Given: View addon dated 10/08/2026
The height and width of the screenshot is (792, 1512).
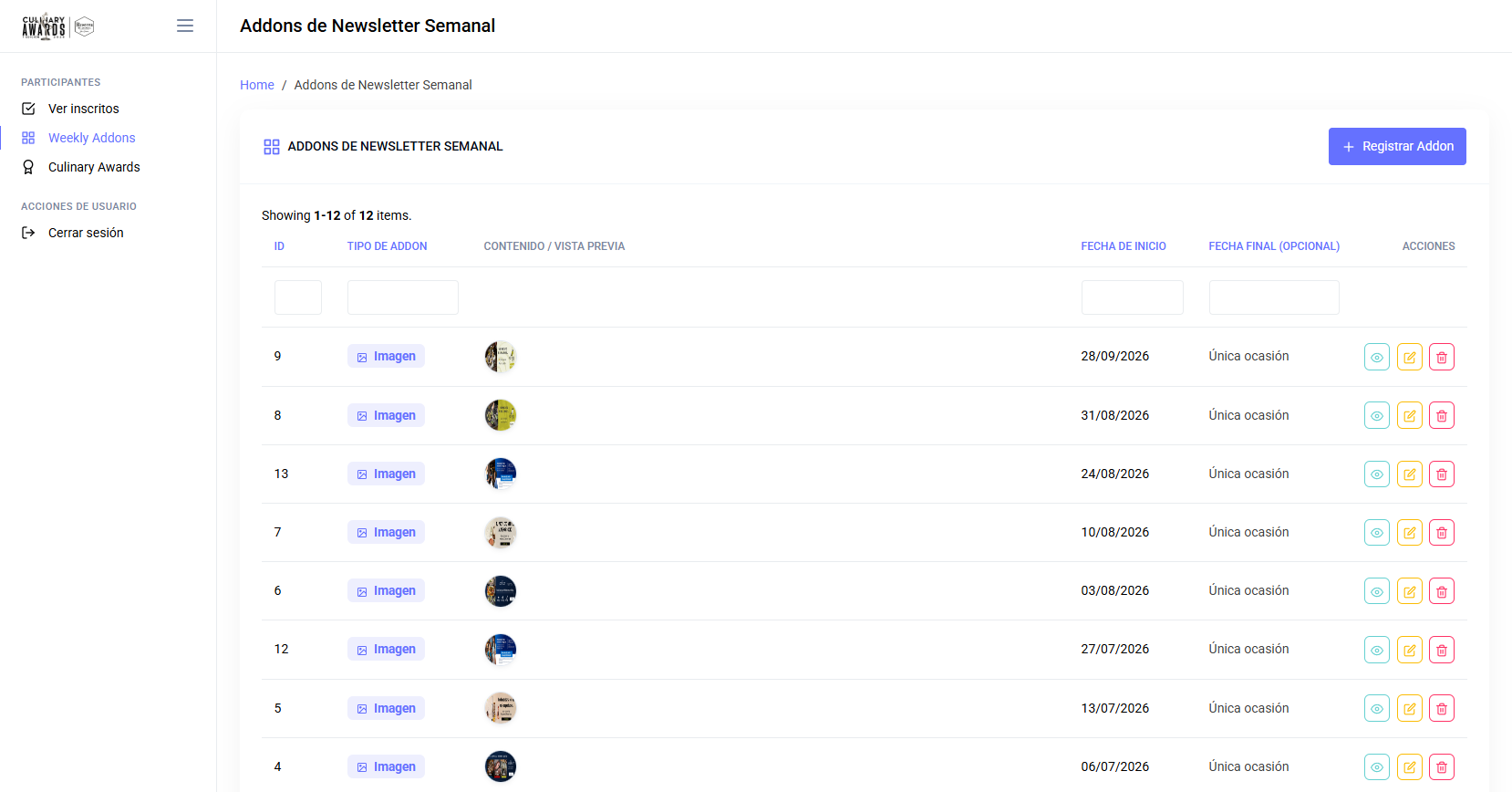Looking at the screenshot, I should click(x=1377, y=532).
